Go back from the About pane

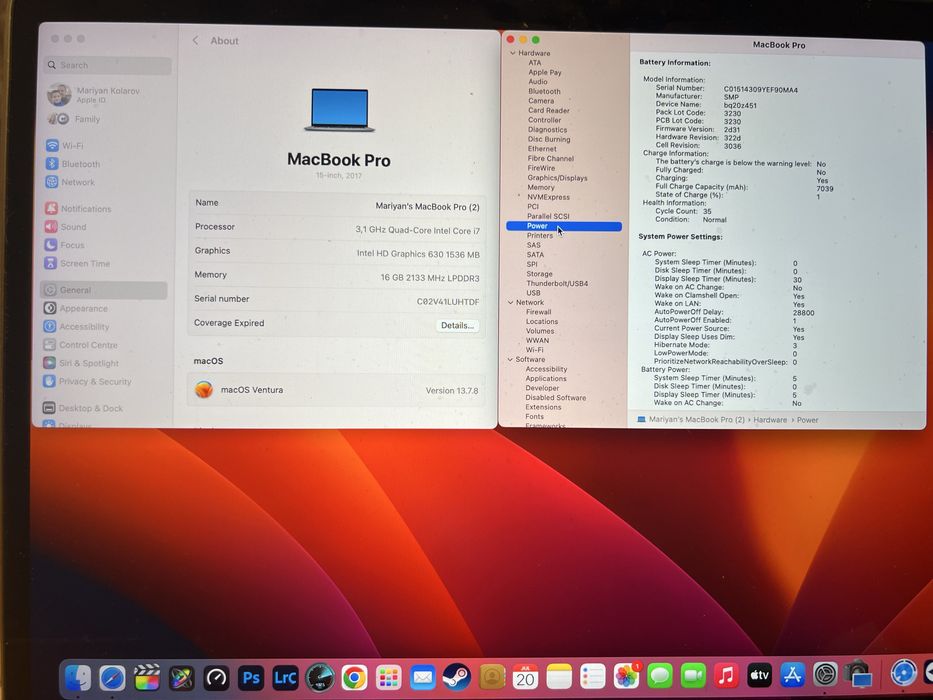(x=195, y=40)
